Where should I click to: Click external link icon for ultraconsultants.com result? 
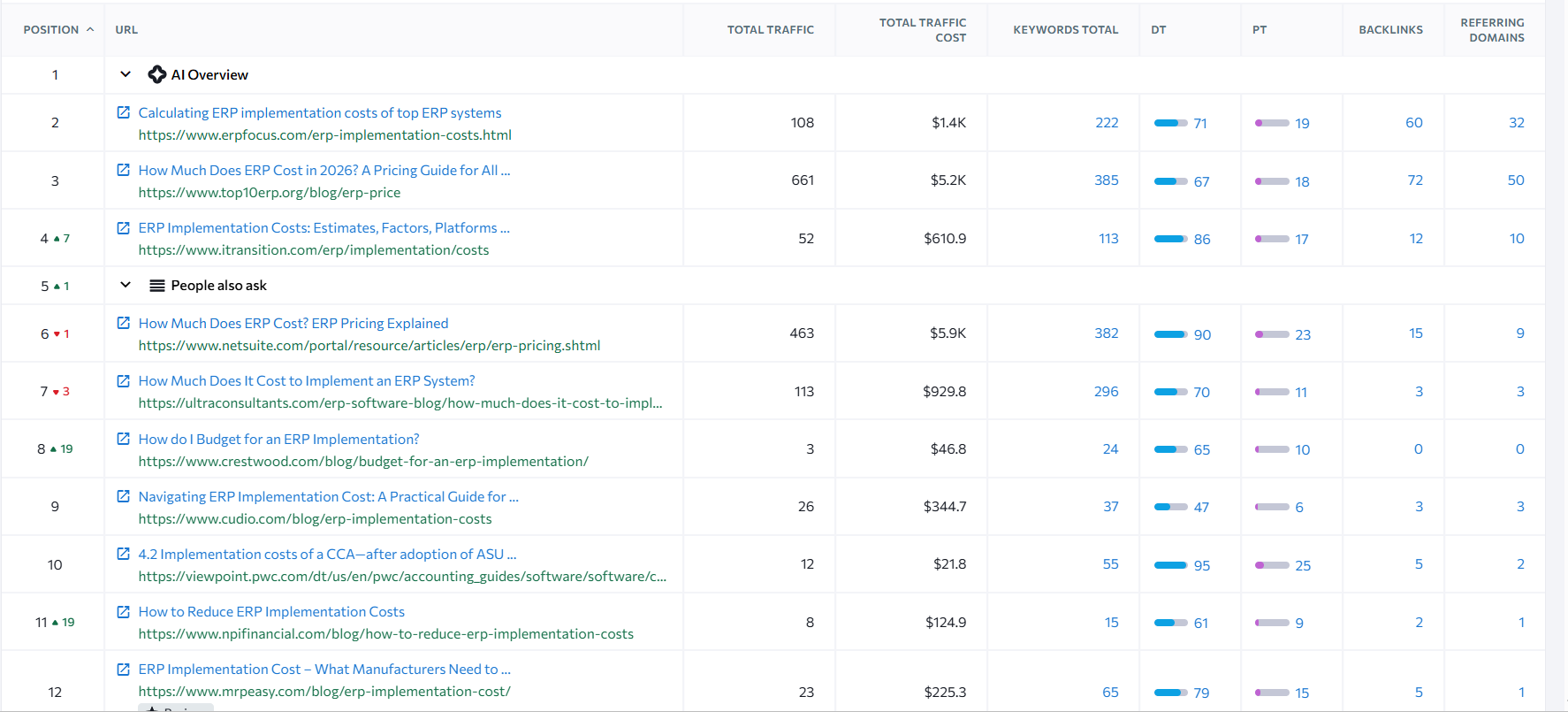tap(124, 380)
